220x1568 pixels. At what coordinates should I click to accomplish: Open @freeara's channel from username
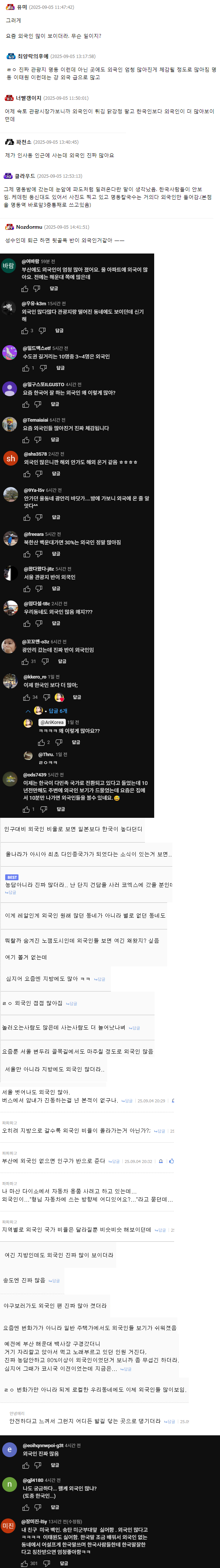point(34,534)
